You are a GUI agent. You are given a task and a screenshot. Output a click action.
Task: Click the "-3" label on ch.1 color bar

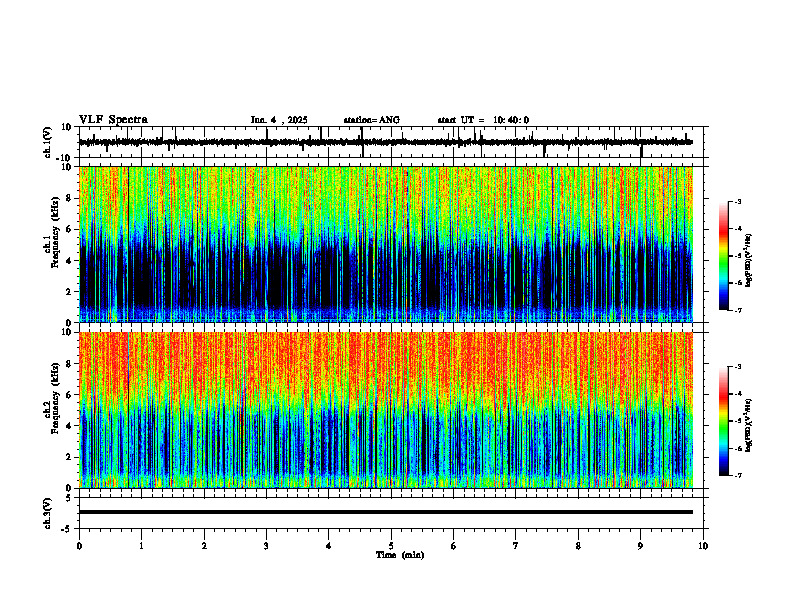[737, 201]
